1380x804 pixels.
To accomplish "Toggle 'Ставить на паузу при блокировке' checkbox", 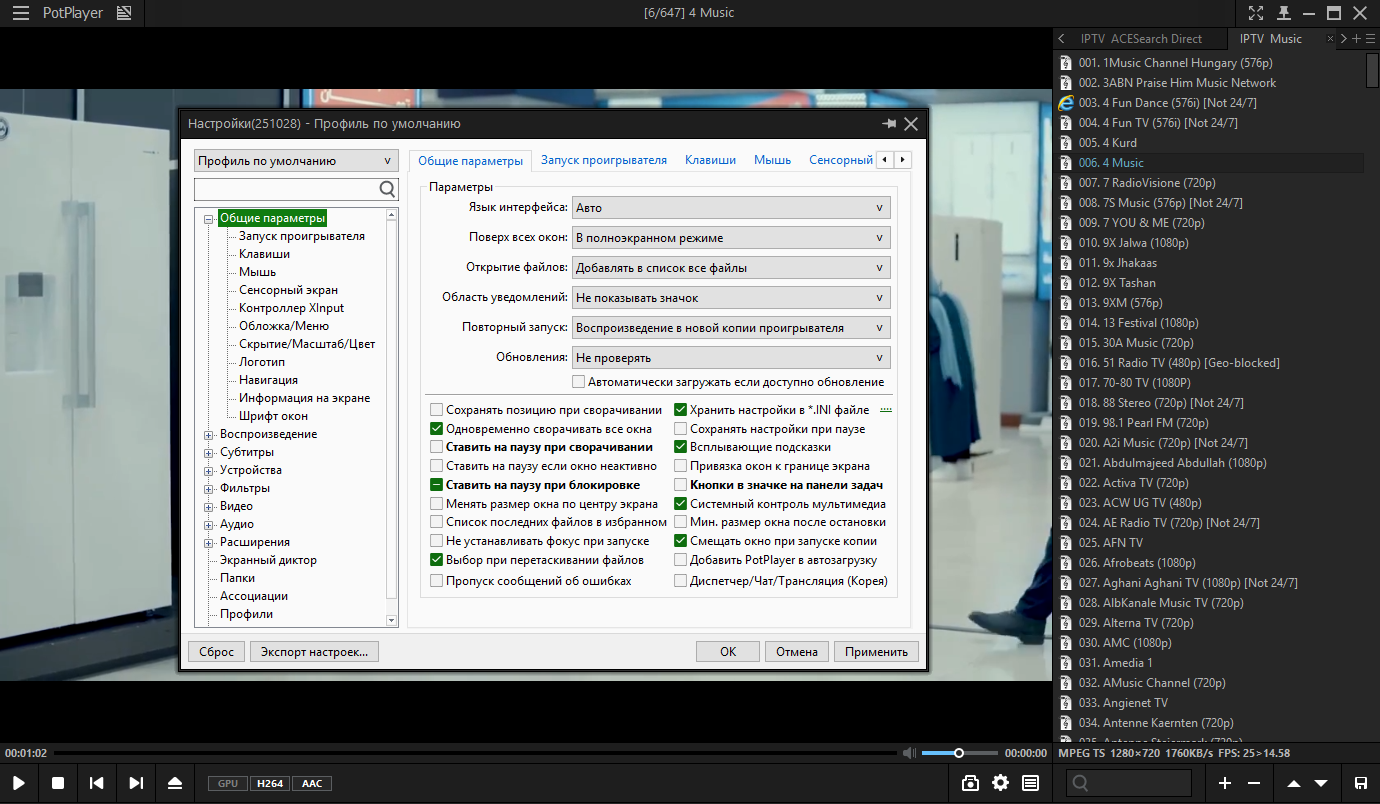I will (x=437, y=485).
